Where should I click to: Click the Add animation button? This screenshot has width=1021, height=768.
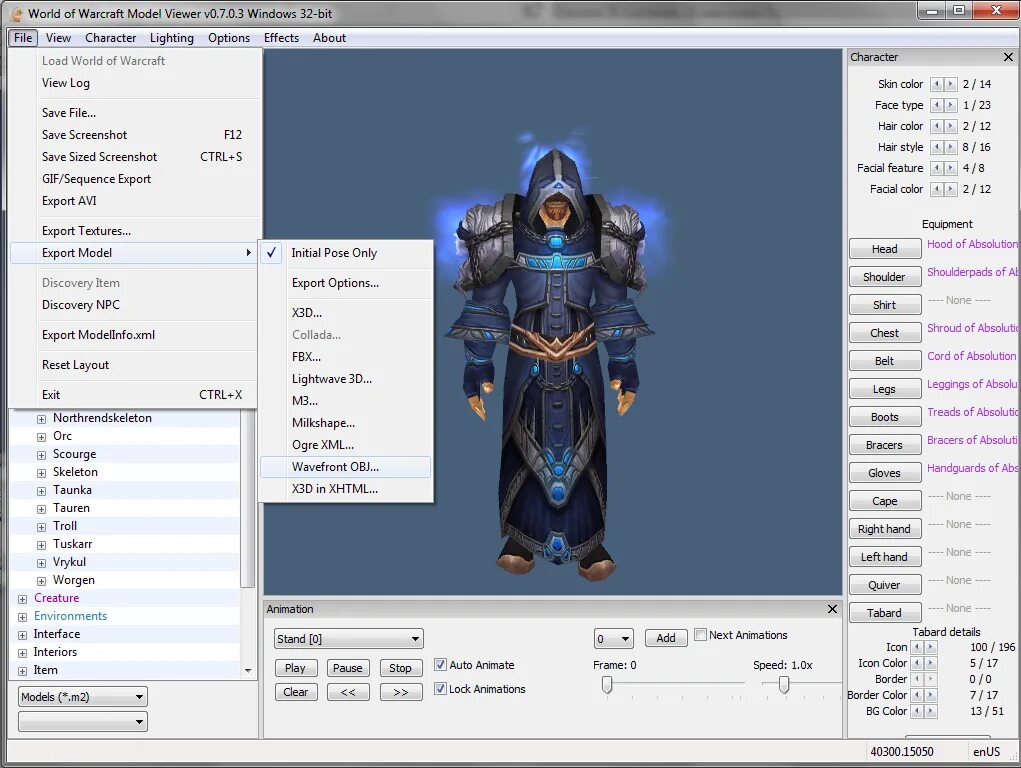click(665, 638)
